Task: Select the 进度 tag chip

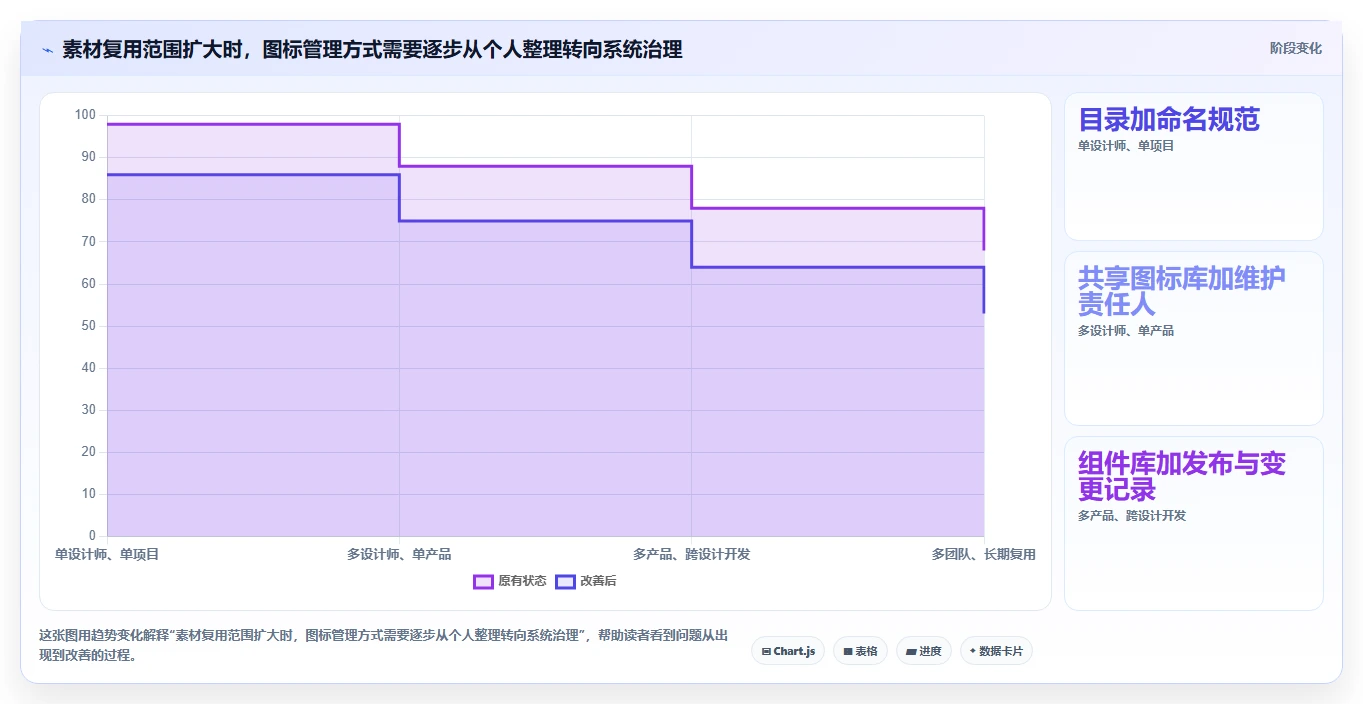Action: tap(923, 651)
